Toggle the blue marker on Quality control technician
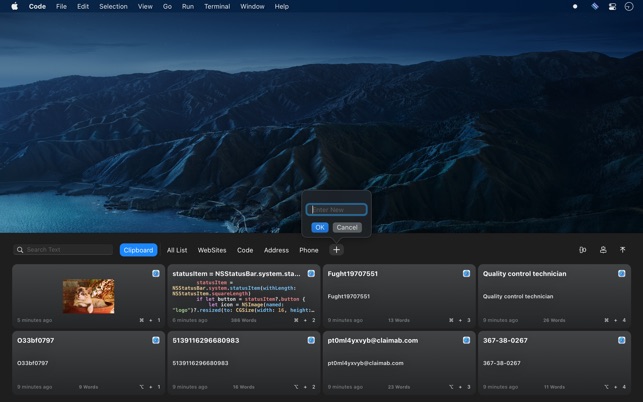 (x=621, y=273)
